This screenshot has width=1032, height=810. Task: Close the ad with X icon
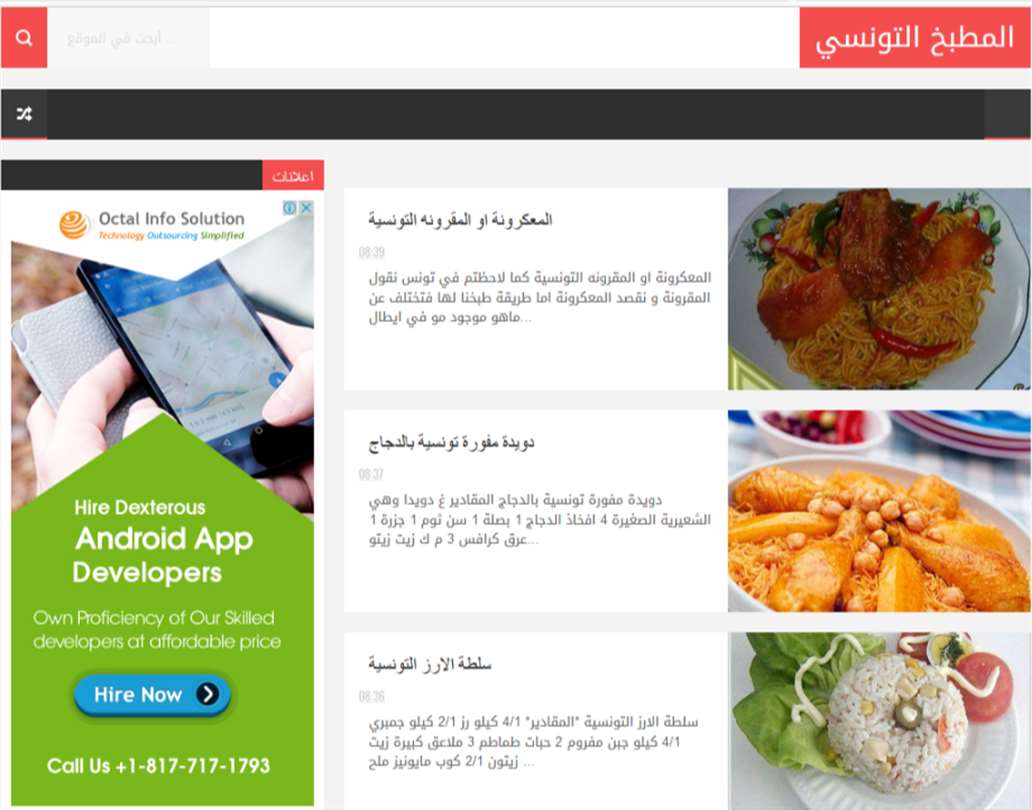(306, 208)
